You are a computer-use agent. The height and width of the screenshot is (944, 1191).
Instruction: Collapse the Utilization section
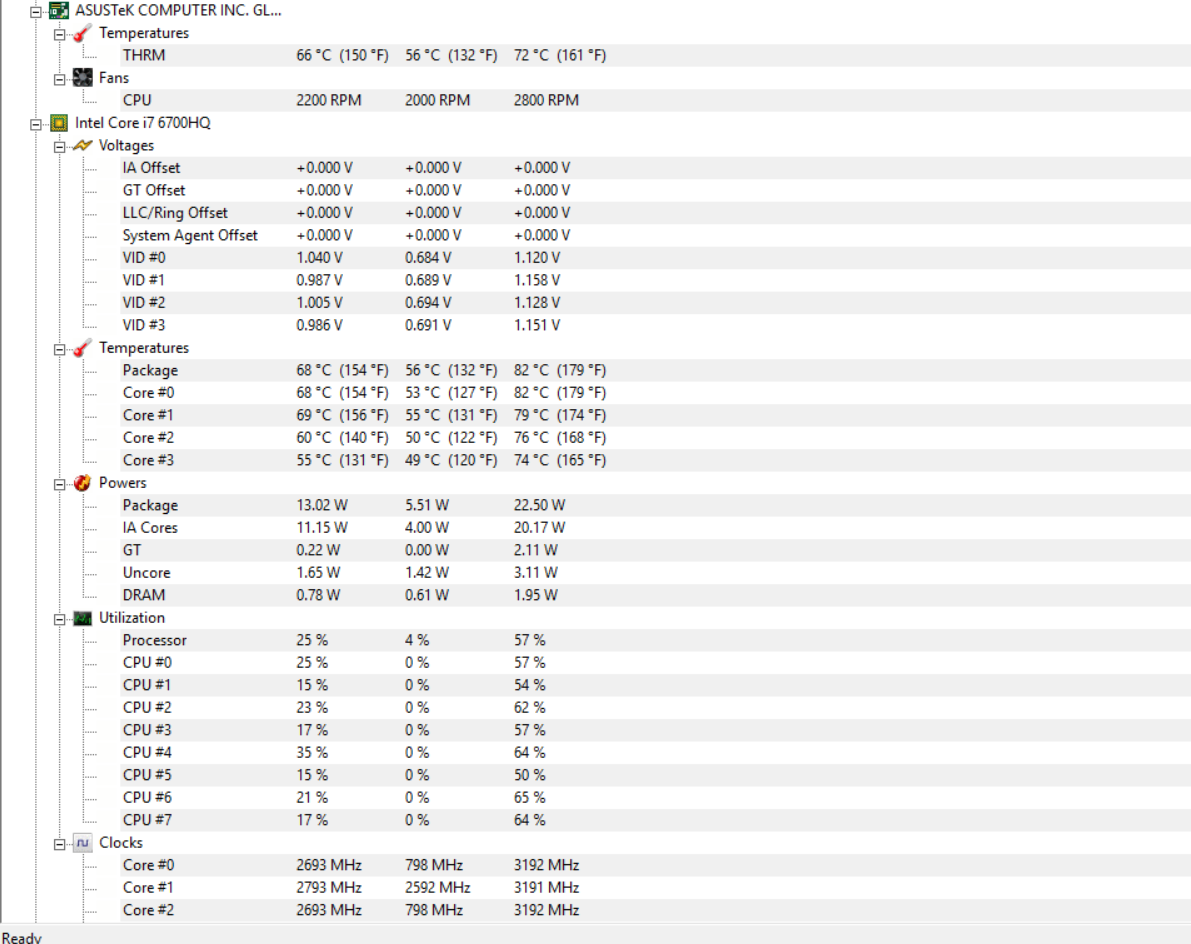tap(61, 619)
